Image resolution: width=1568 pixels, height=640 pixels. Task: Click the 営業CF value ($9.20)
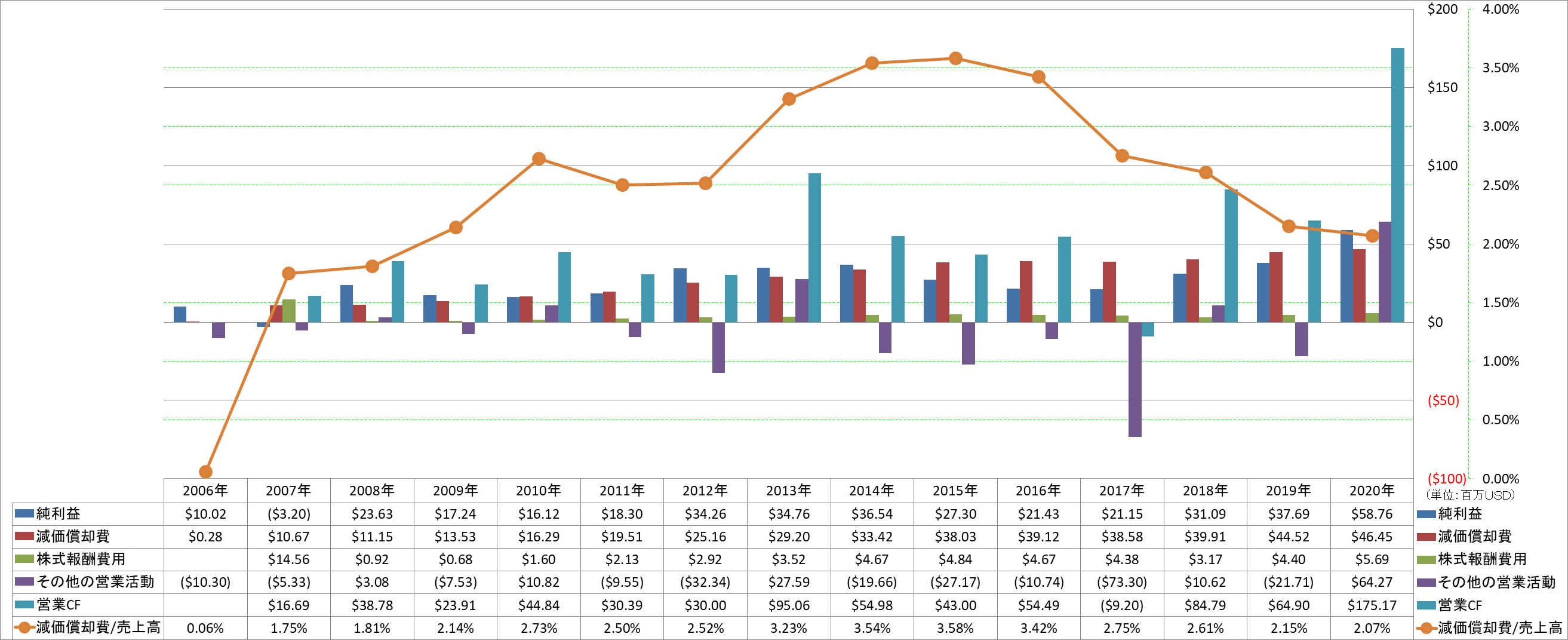point(1122,605)
